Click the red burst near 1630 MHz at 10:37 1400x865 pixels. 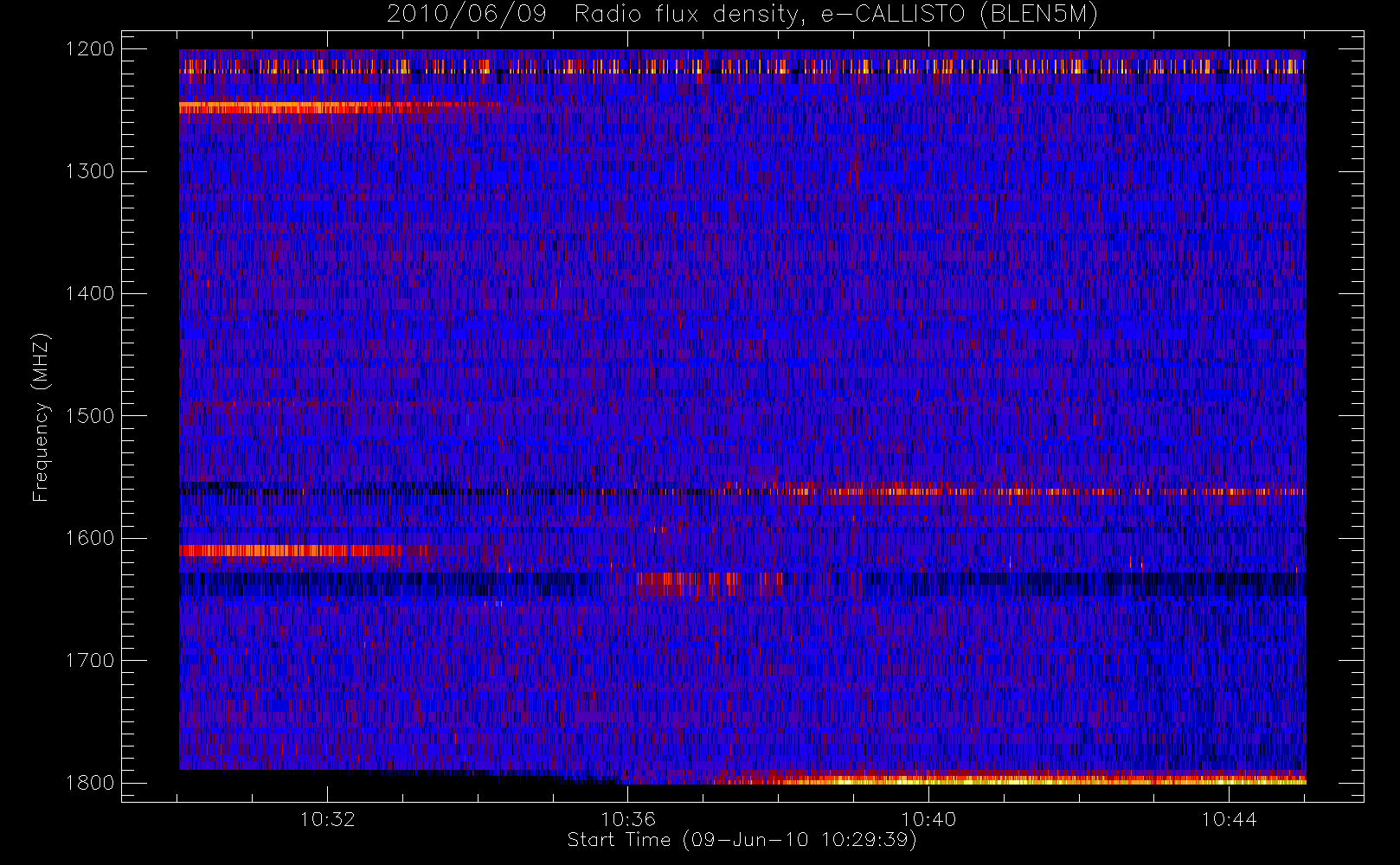(710, 585)
